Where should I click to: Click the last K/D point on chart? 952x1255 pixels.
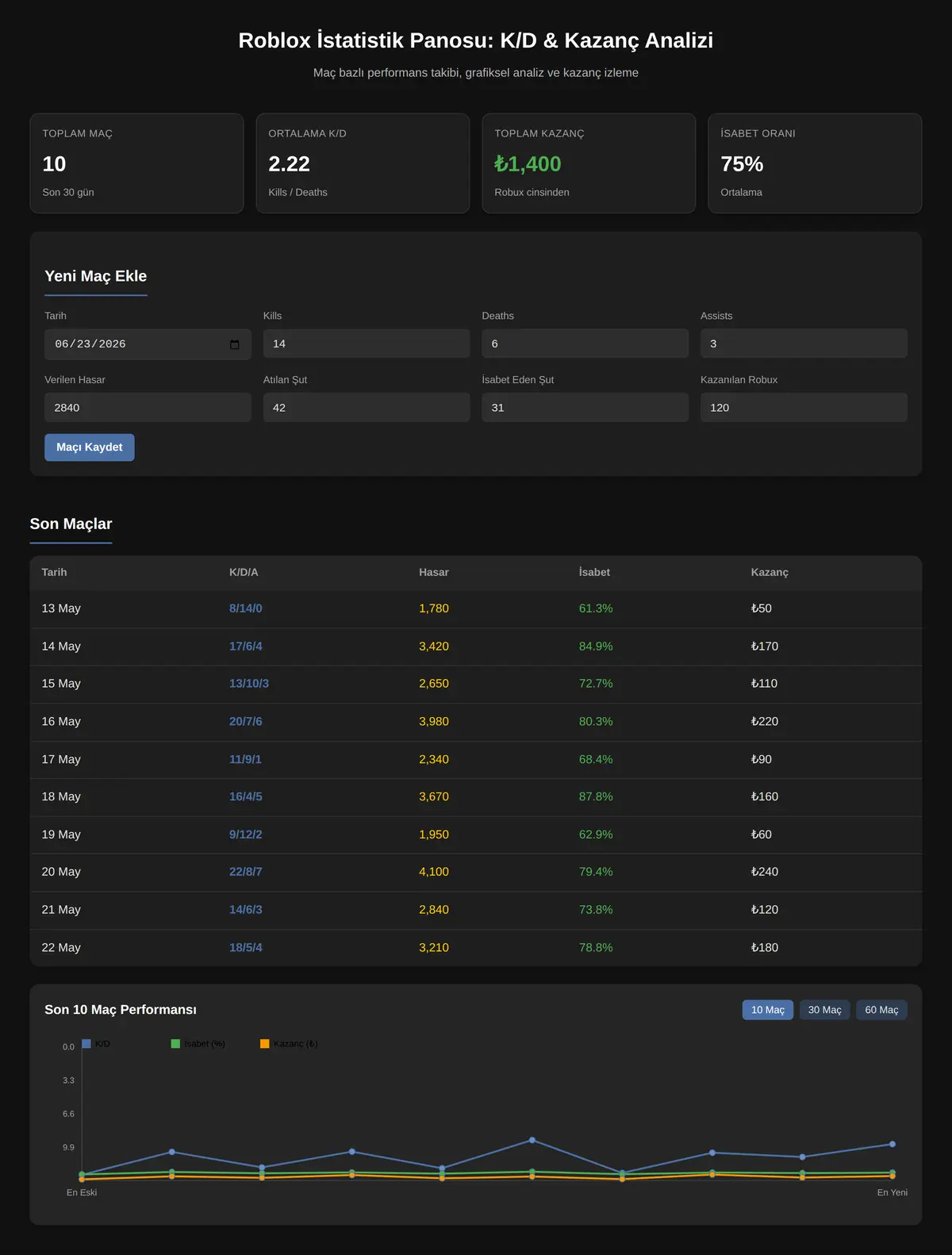[x=892, y=1144]
